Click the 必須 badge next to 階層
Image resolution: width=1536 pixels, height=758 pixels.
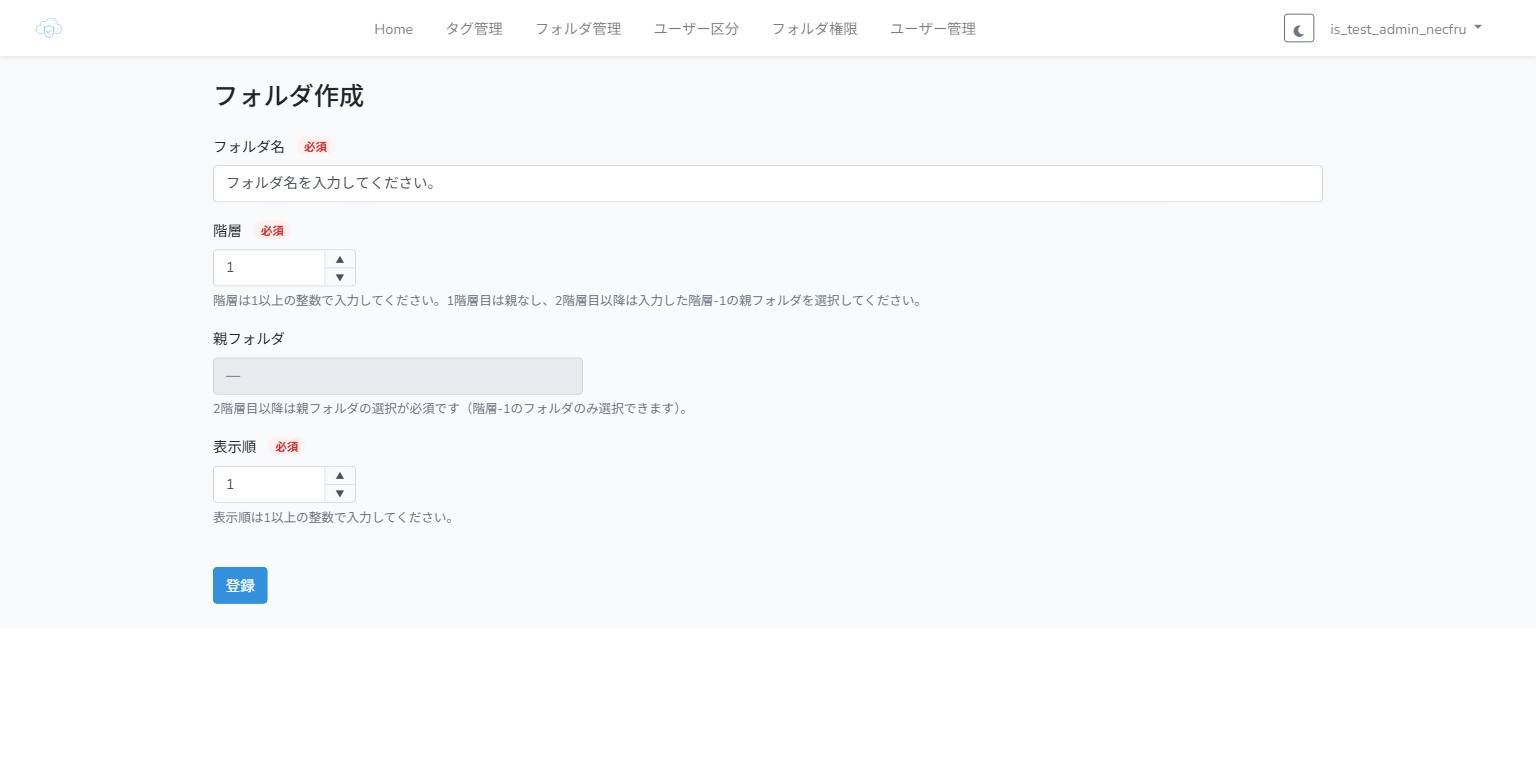tap(272, 231)
